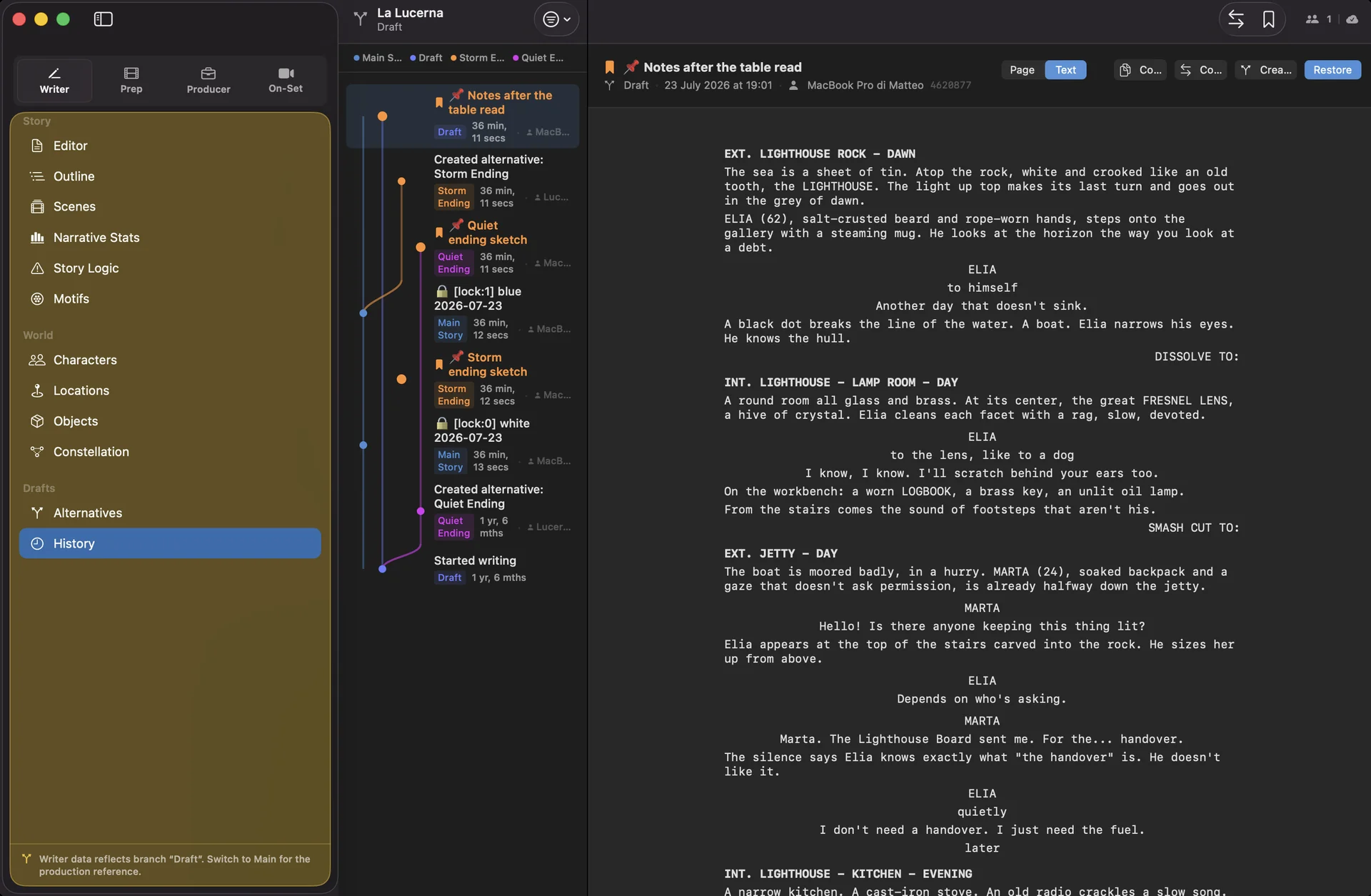Open Narrative Stats
Viewport: 1371px width, 896px height.
[x=170, y=237]
